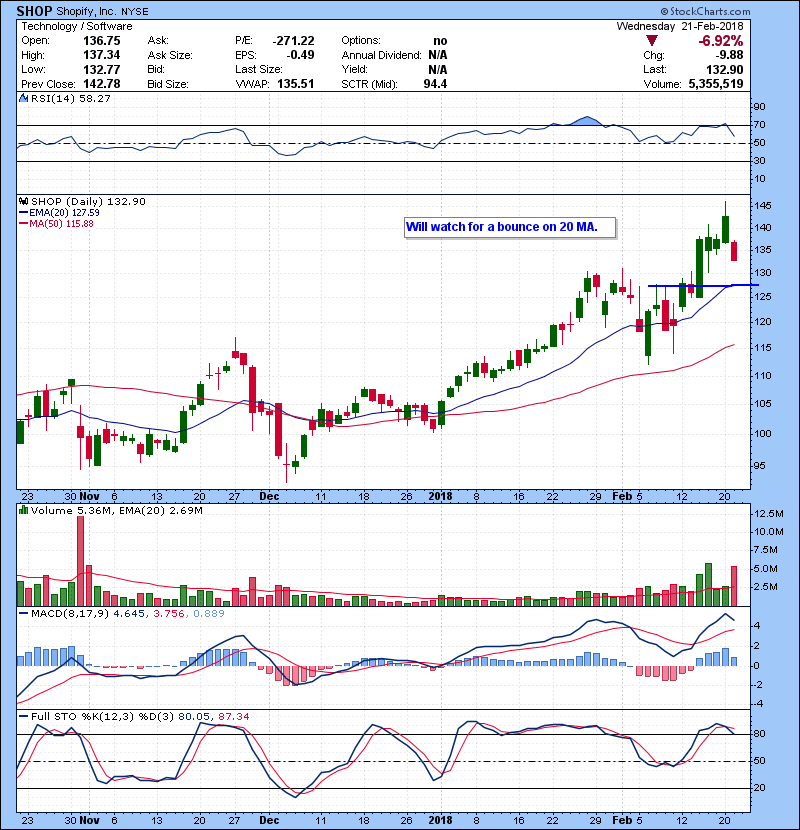Click the SCTR (Mid) value 94.4
This screenshot has height=830, width=800.
coord(435,84)
